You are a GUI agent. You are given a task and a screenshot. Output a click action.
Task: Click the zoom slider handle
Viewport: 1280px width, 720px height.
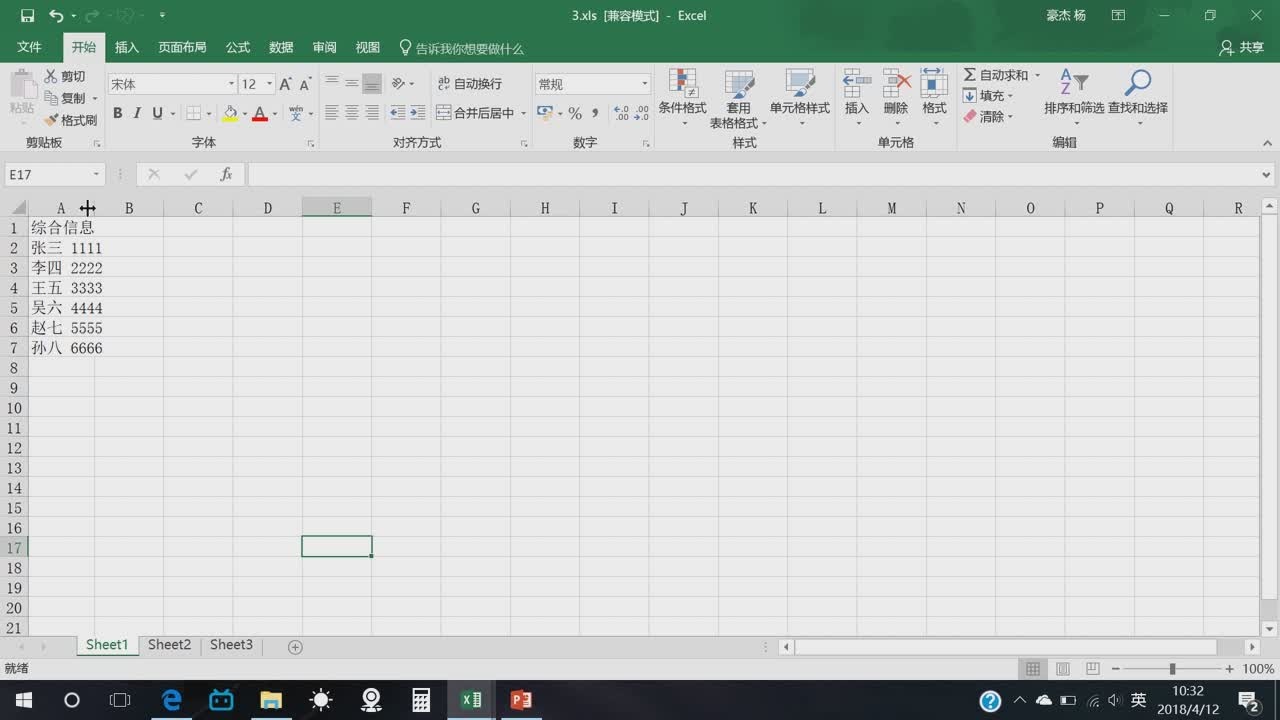pyautogui.click(x=1172, y=669)
